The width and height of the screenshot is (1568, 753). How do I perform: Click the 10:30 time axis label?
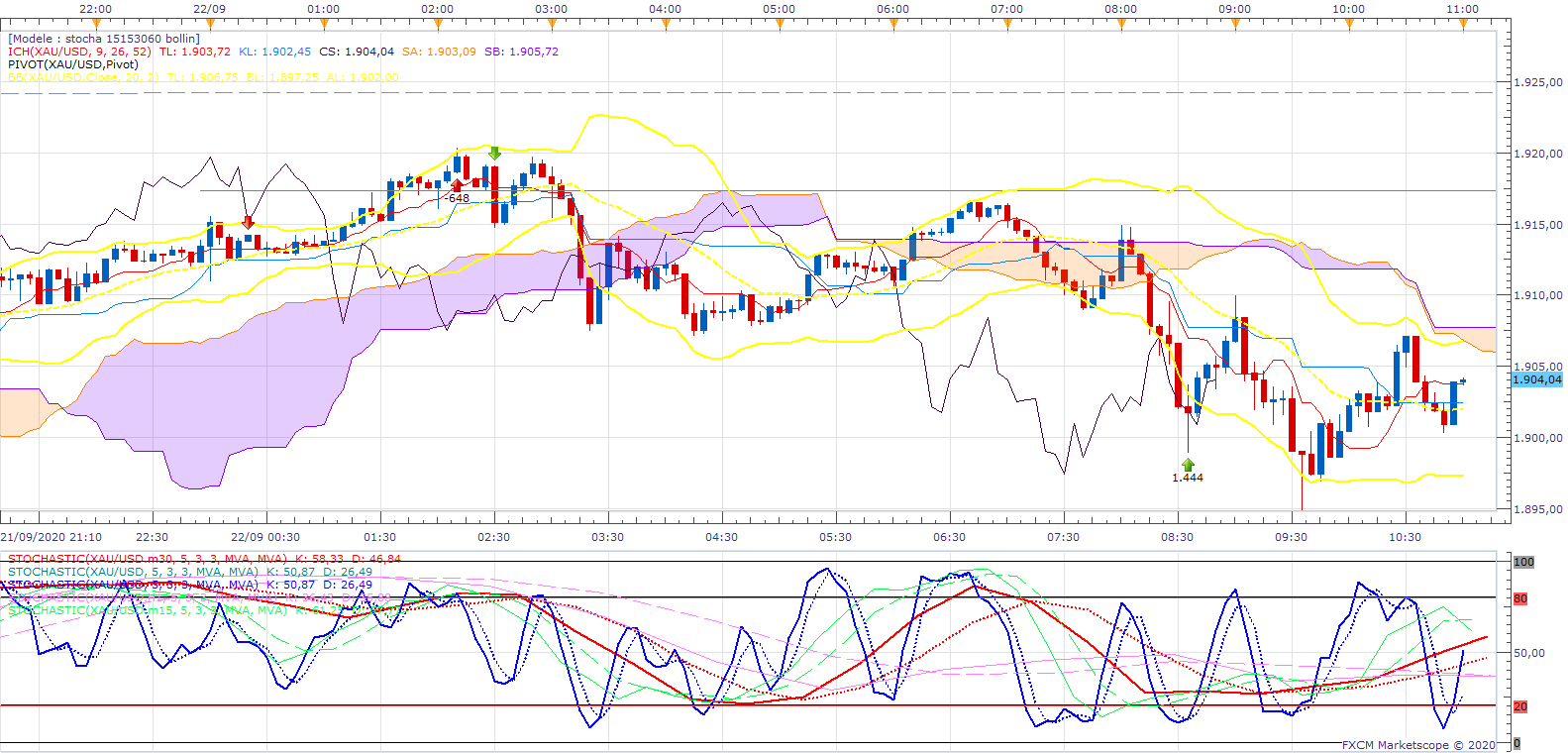(x=1405, y=537)
